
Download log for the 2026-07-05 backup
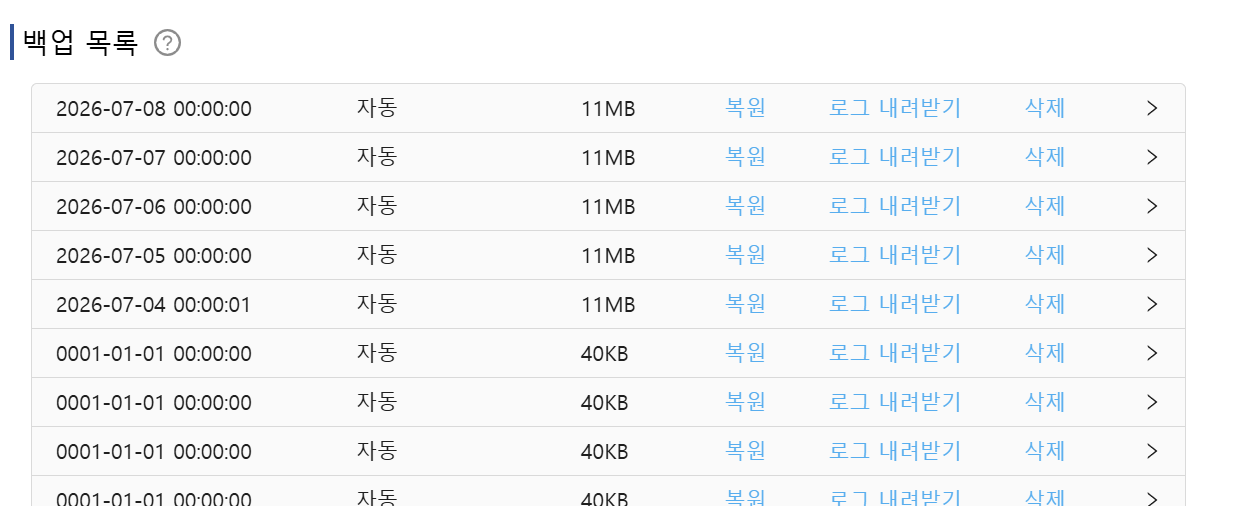[x=895, y=255]
